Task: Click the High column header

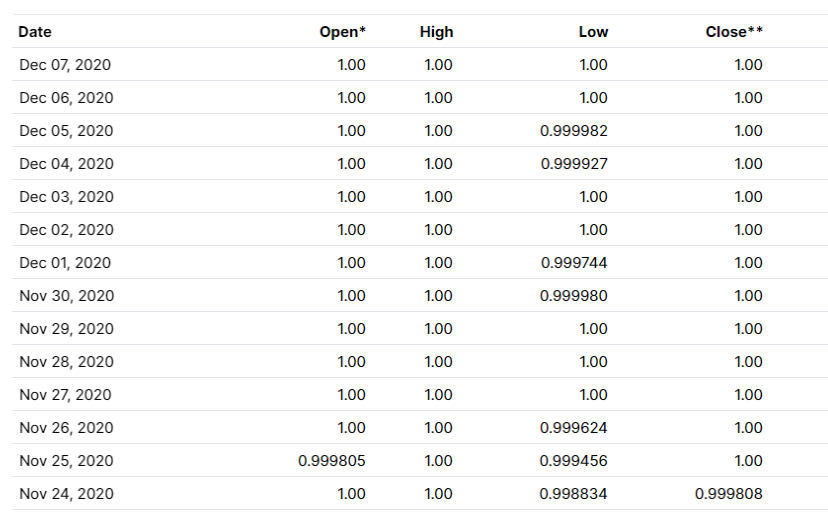Action: pyautogui.click(x=436, y=32)
